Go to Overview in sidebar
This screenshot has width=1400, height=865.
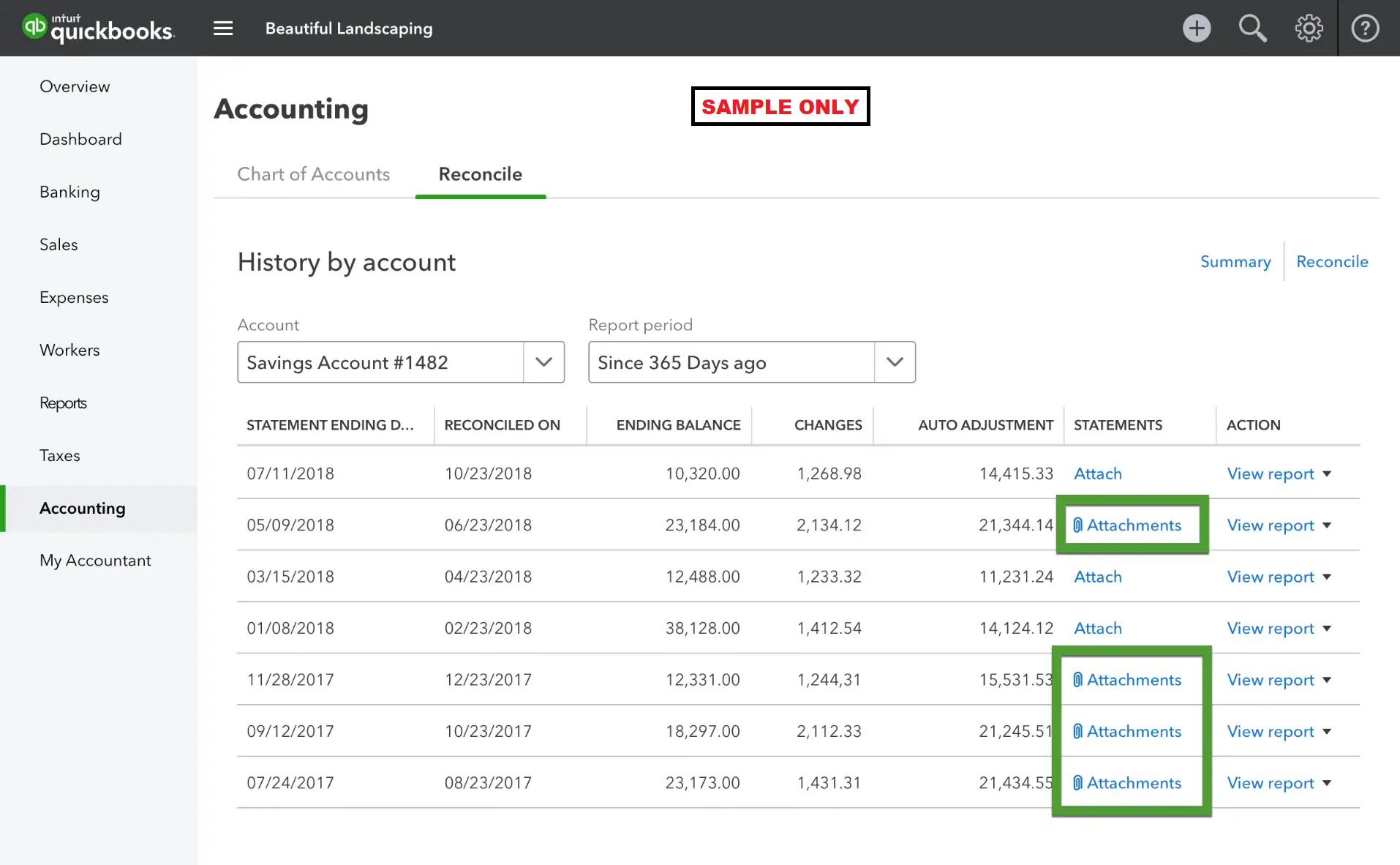[75, 86]
